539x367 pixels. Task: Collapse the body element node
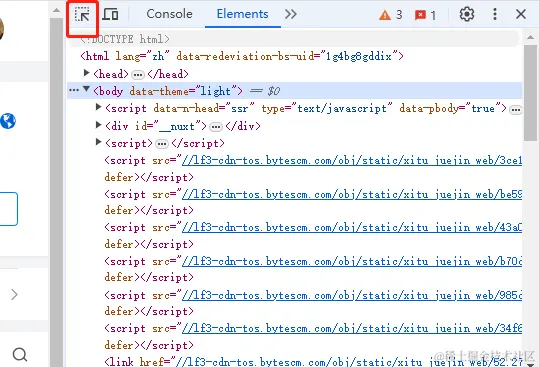pos(87,90)
